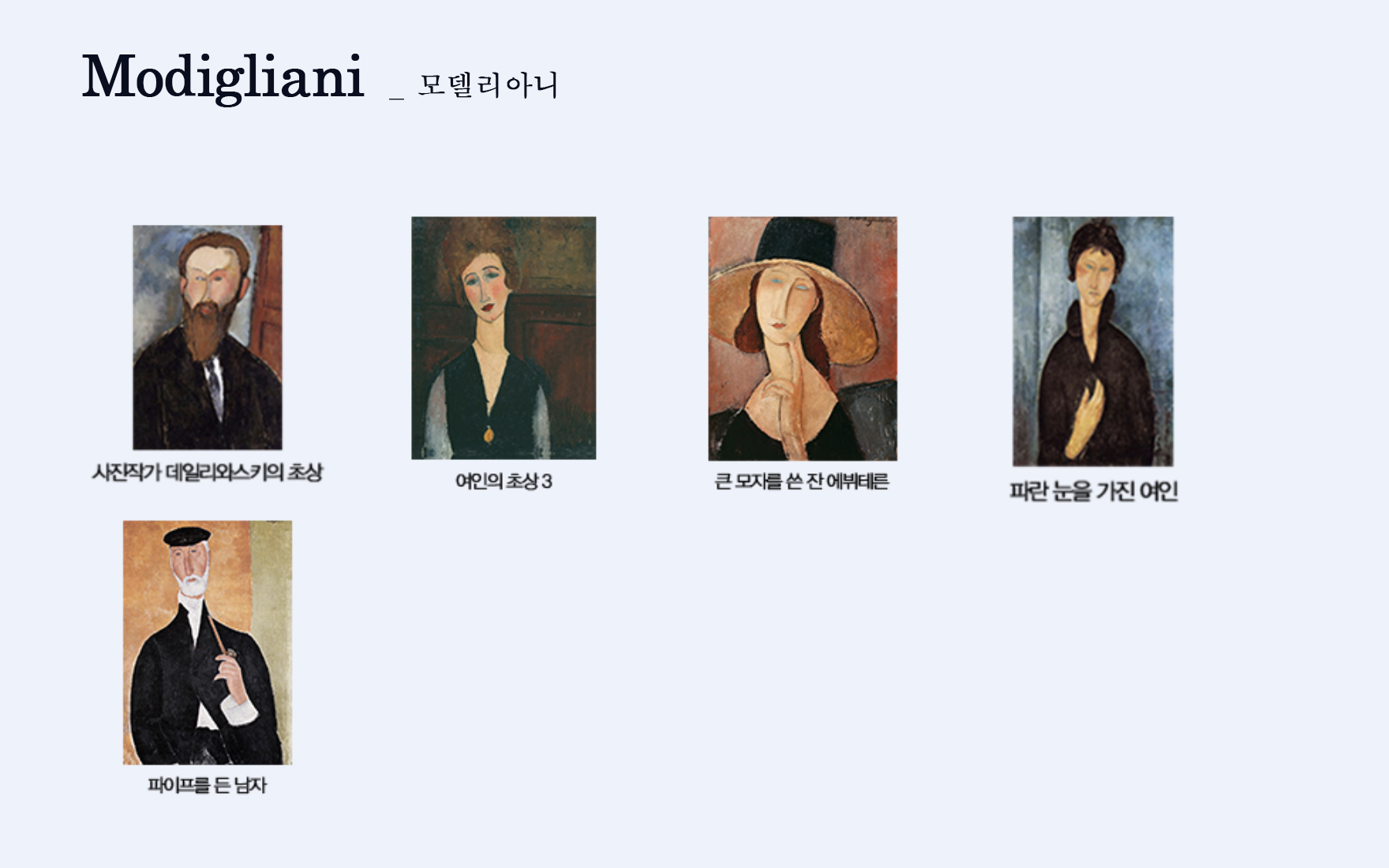Open the photographer Dilewski portrait thumbnail
Screen dimensions: 1389x868
coord(208,338)
